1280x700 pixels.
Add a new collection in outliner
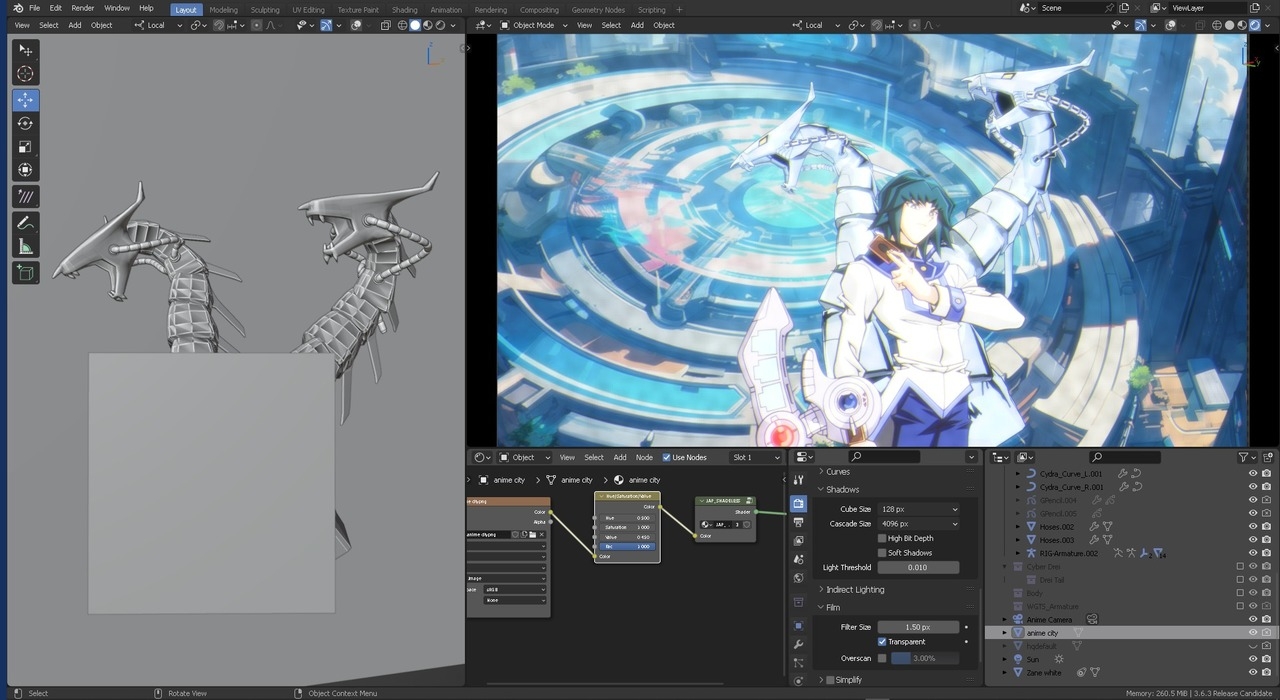coord(1267,457)
